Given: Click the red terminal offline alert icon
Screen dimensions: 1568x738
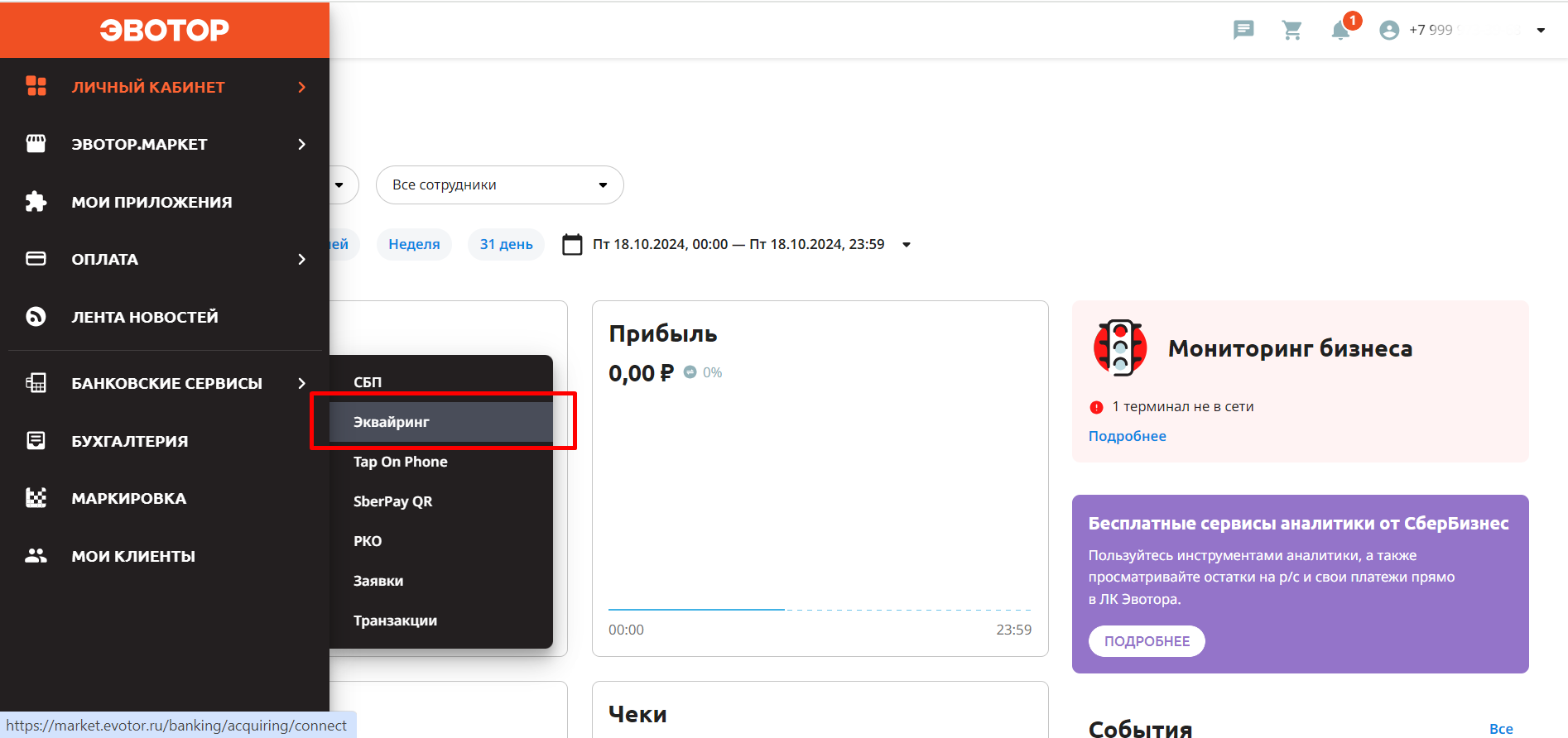Looking at the screenshot, I should (x=1096, y=407).
